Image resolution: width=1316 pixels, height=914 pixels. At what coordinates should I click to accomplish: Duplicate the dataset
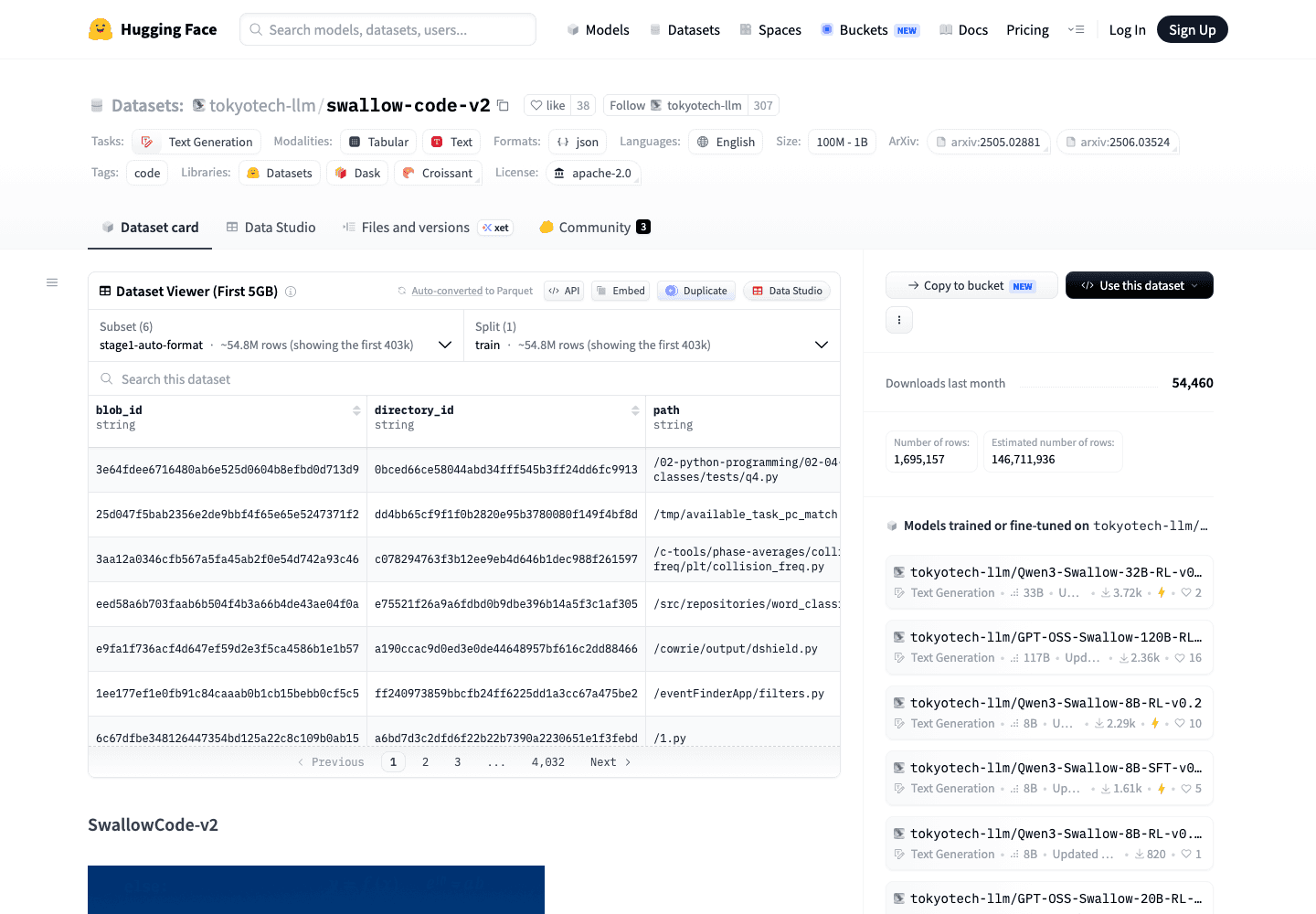tap(696, 291)
